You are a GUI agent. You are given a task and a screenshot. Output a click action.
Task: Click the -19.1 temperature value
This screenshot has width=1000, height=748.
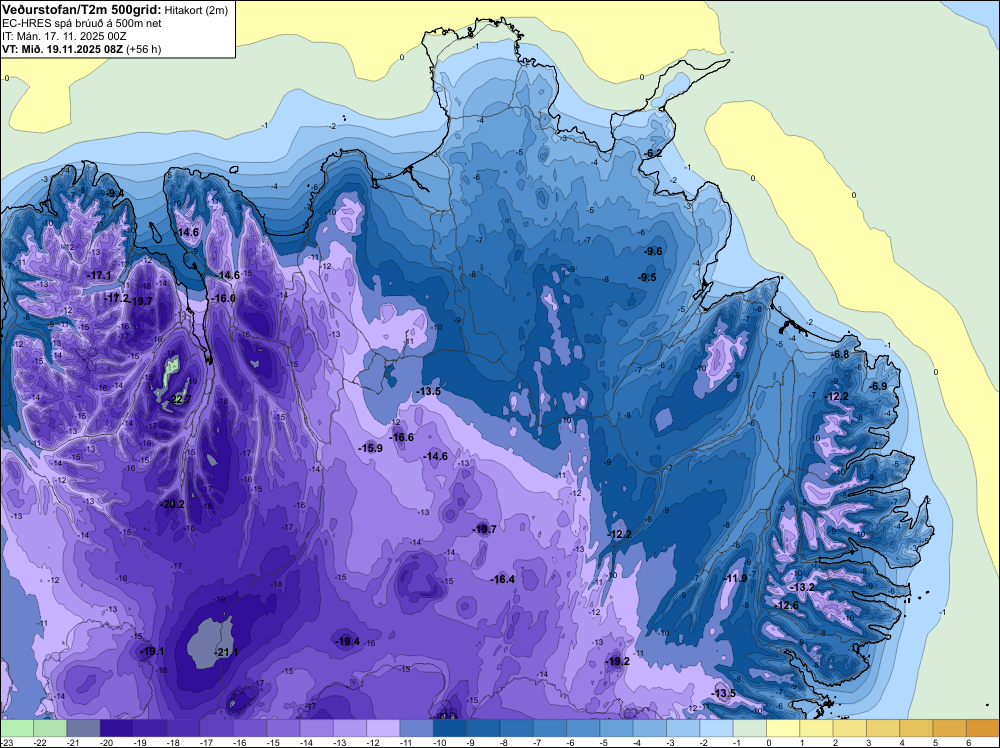click(152, 651)
